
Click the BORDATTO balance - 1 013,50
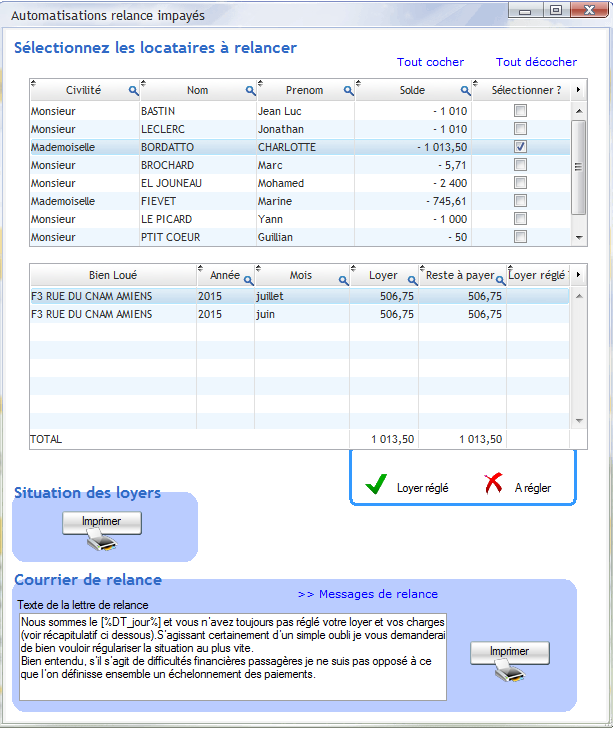(442, 147)
